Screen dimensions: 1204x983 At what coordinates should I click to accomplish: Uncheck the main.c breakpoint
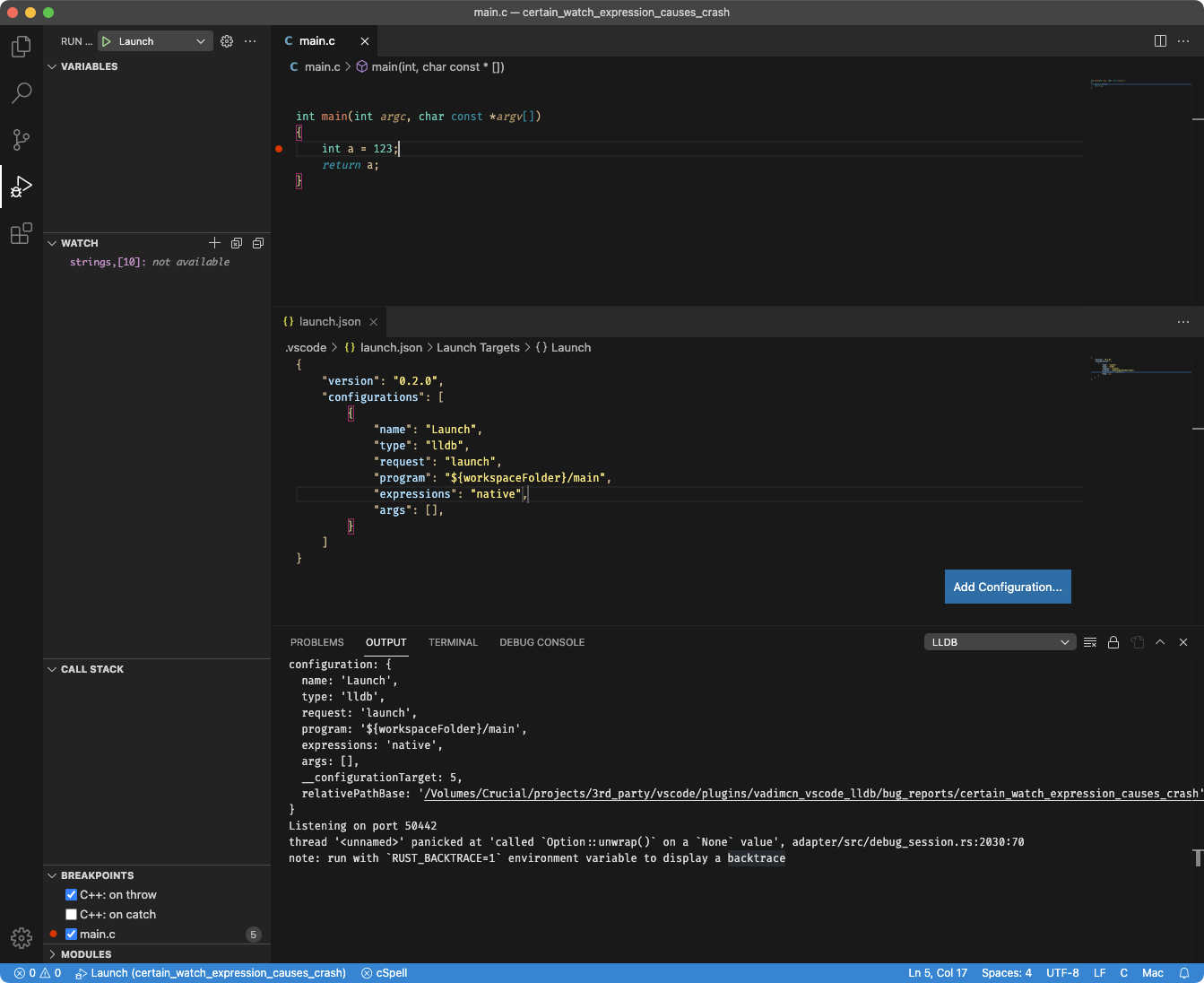pos(71,934)
